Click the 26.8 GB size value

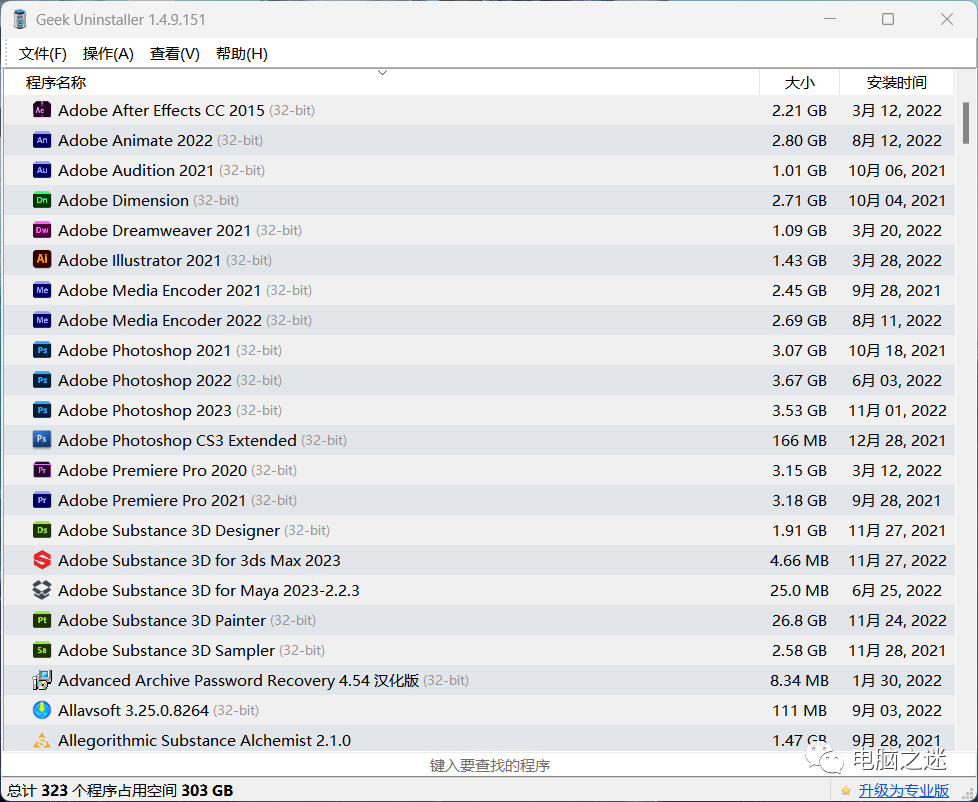click(799, 620)
